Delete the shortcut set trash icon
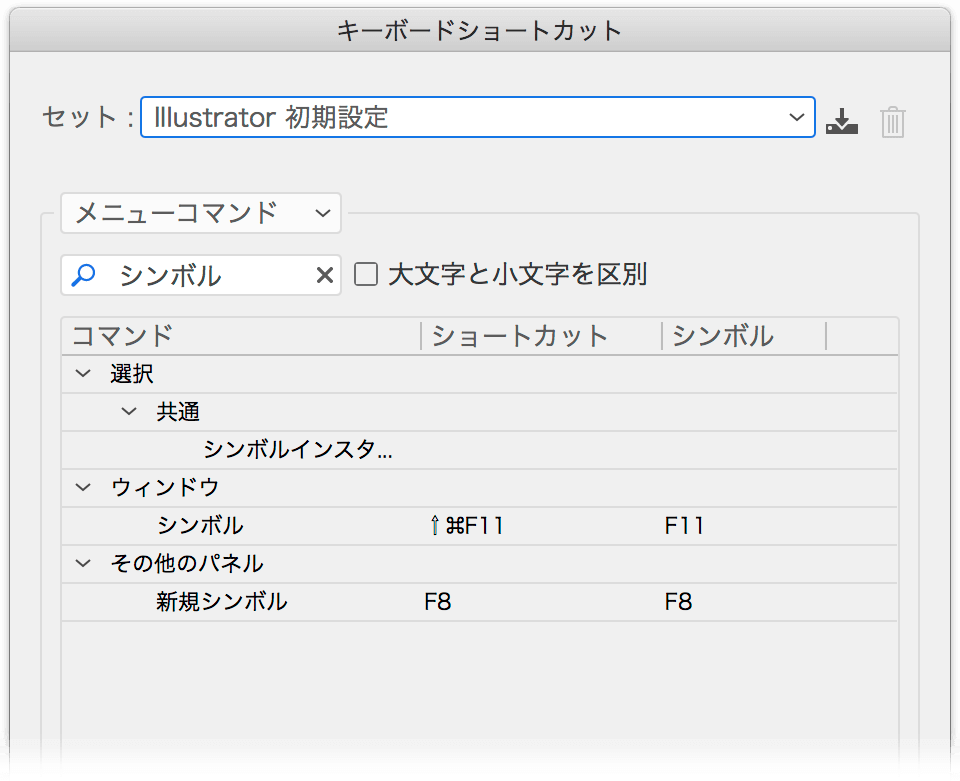 pyautogui.click(x=893, y=121)
